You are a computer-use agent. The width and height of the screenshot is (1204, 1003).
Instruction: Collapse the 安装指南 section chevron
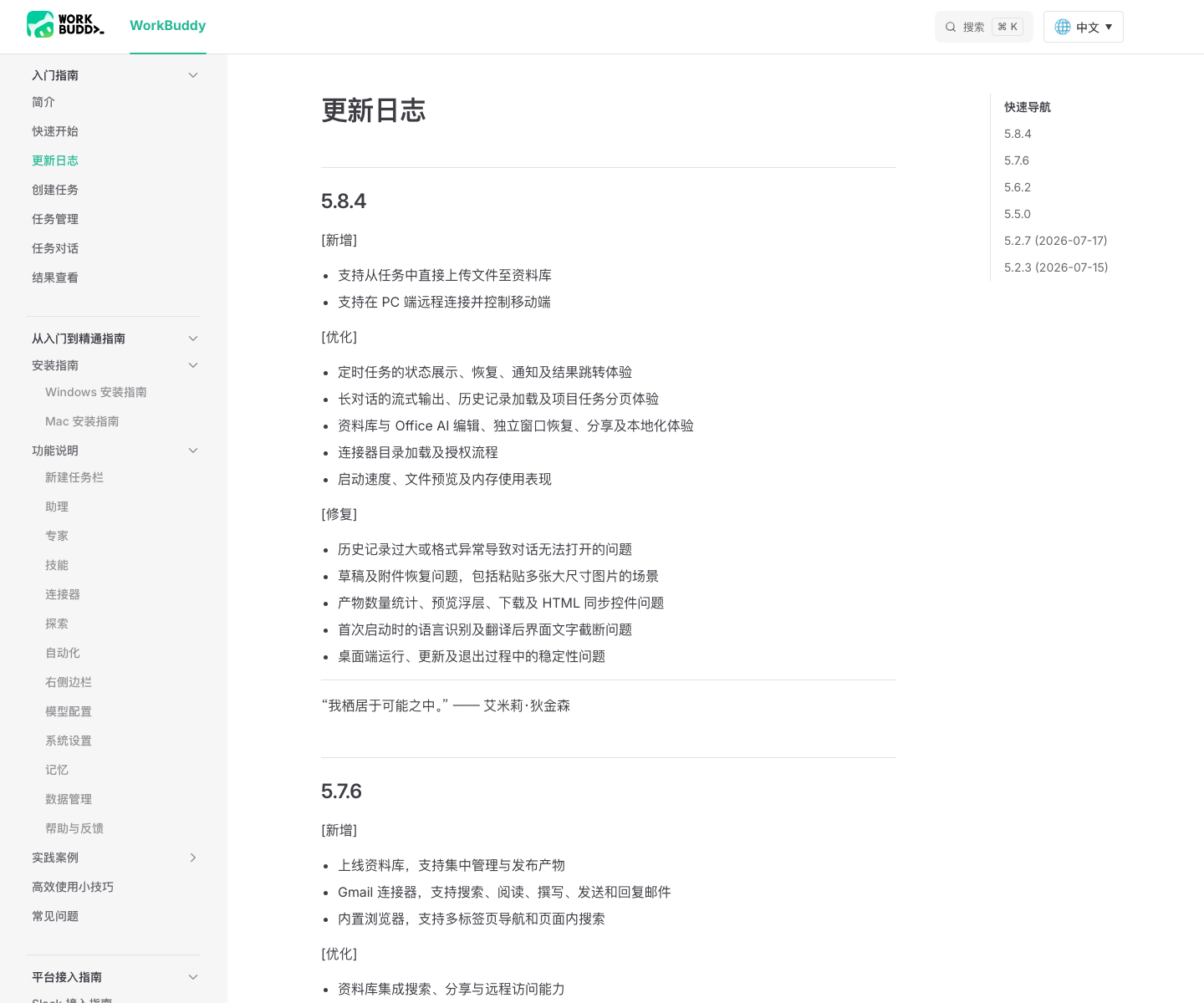pos(193,365)
